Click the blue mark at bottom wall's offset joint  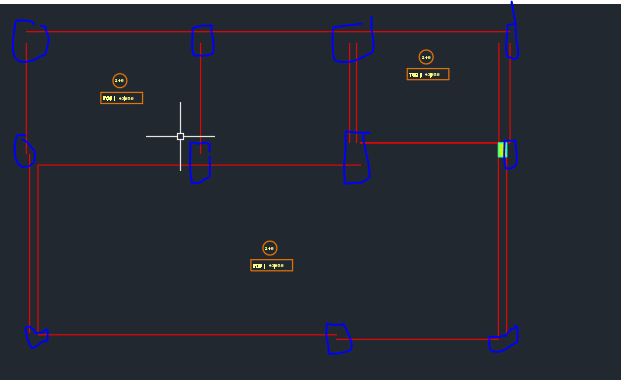click(x=339, y=339)
